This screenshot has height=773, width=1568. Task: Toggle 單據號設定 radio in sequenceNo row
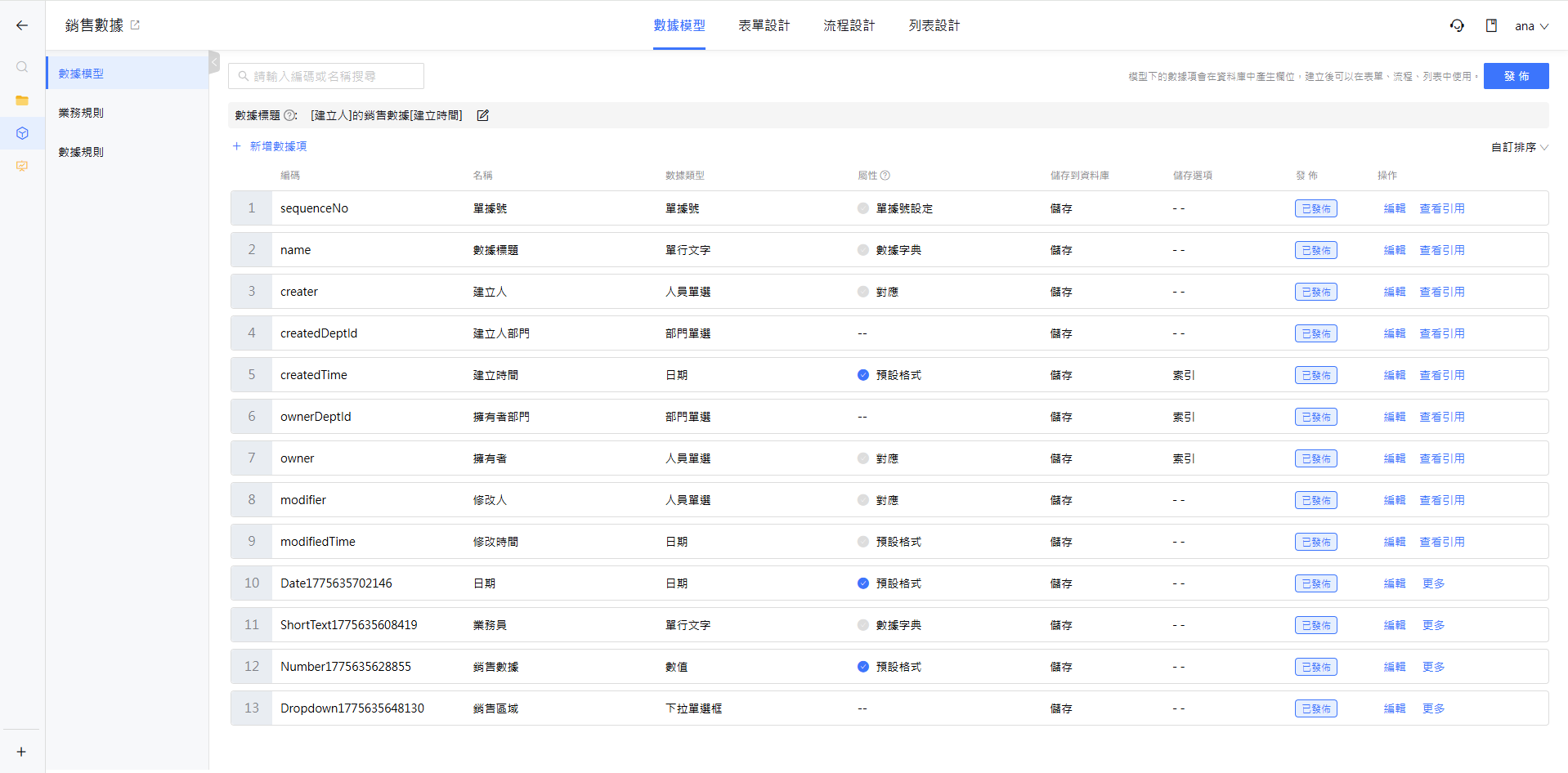point(863,208)
